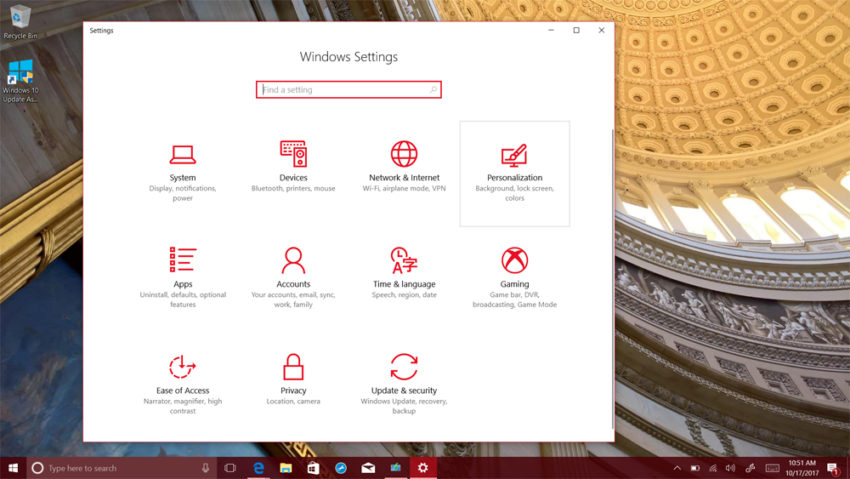Open the Recycle Bin desktop icon

click(x=20, y=22)
